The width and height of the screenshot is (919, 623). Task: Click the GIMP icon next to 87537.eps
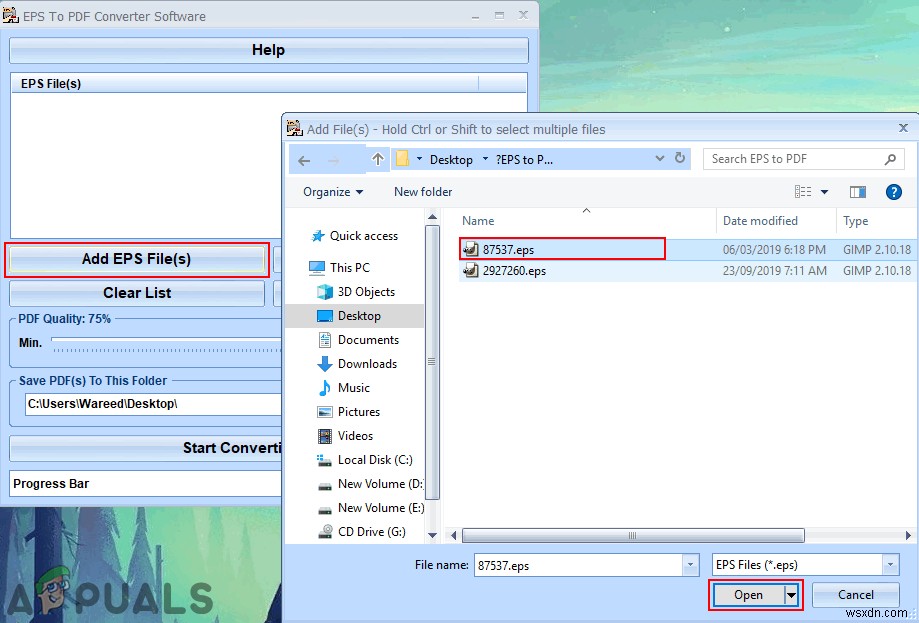tap(470, 248)
